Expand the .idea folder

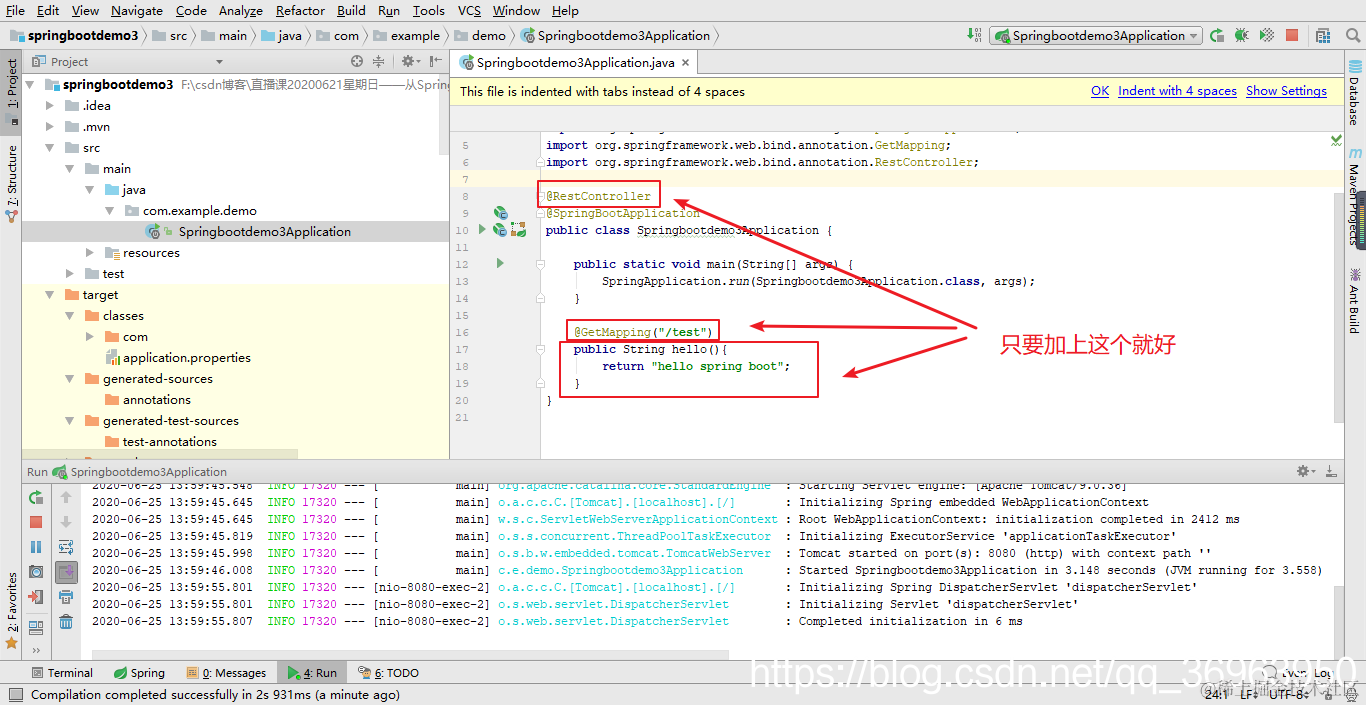coord(50,106)
